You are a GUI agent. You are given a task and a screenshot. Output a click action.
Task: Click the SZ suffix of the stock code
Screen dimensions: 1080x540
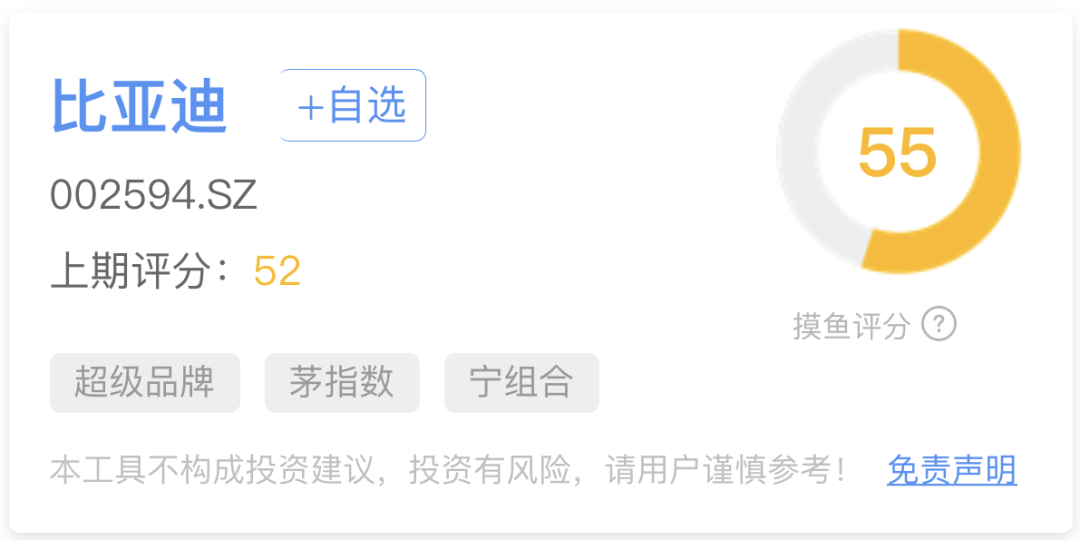(236, 196)
